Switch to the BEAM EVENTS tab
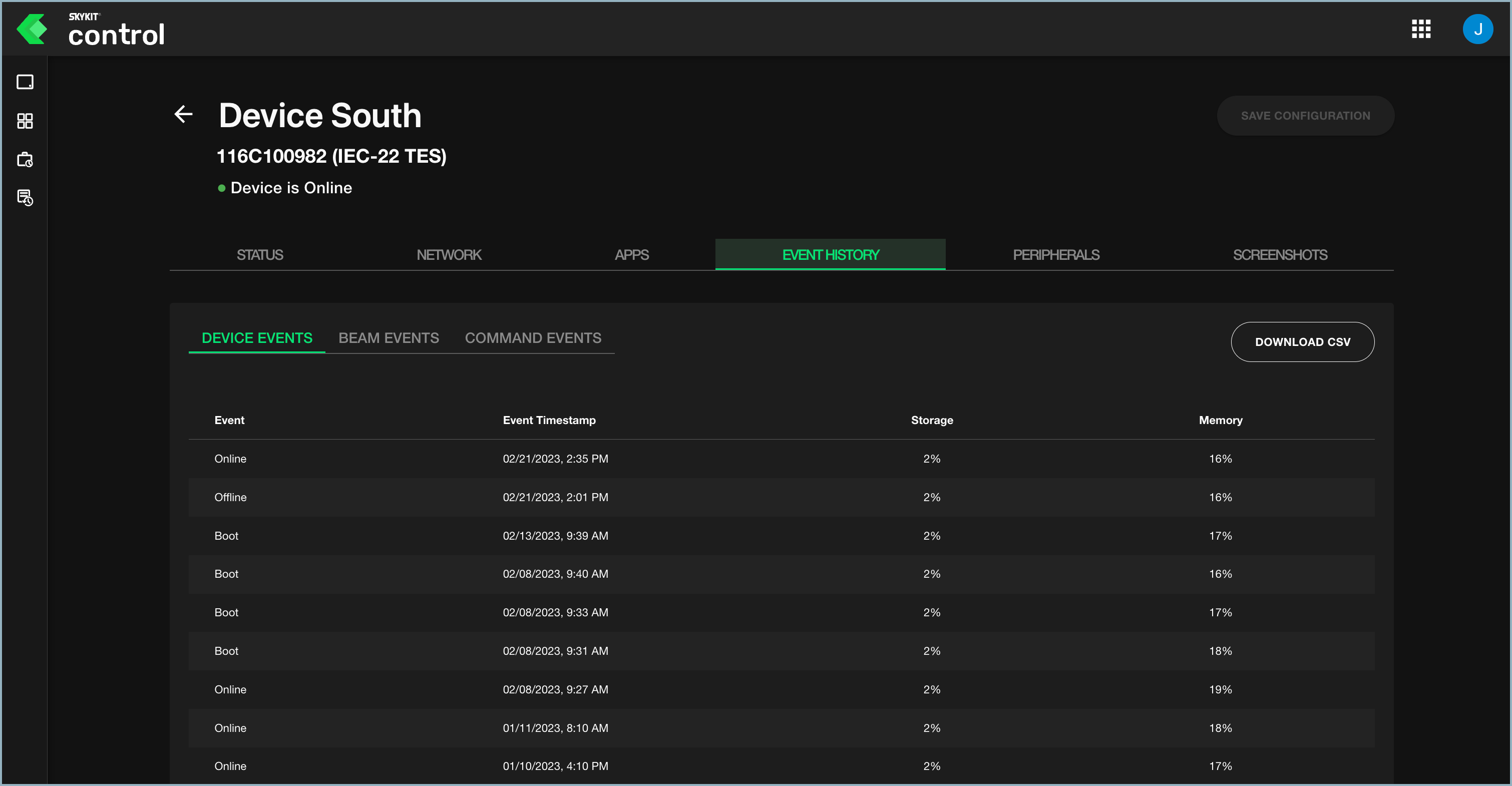1512x786 pixels. coord(389,338)
